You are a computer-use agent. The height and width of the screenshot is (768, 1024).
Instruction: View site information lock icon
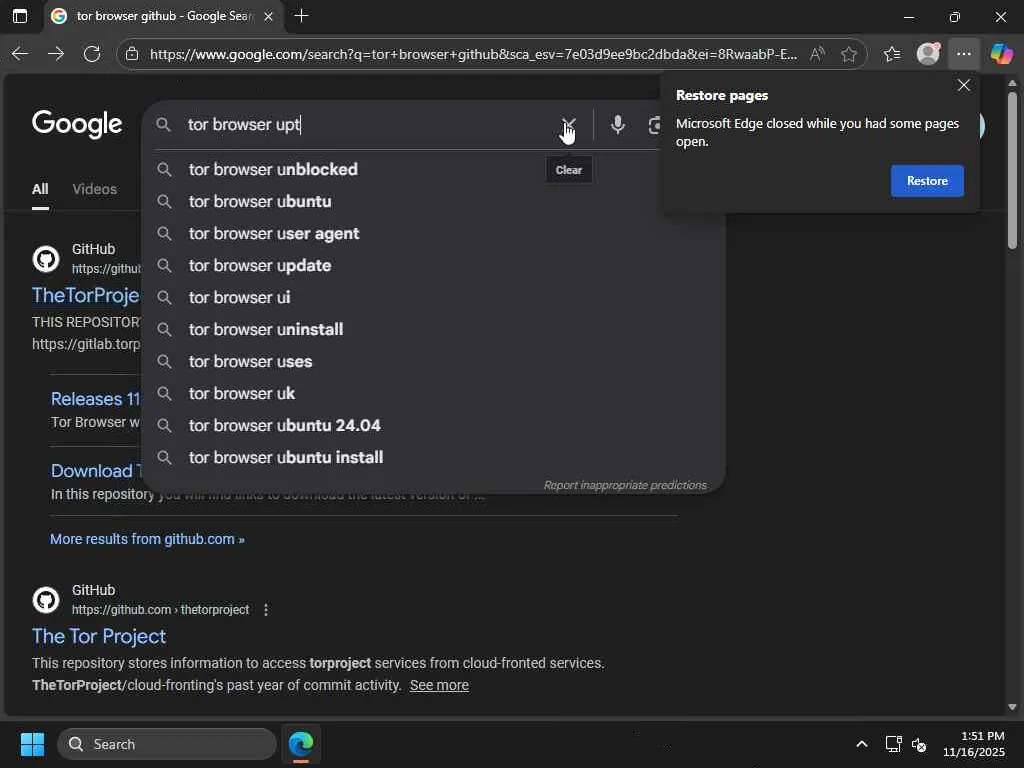132,54
